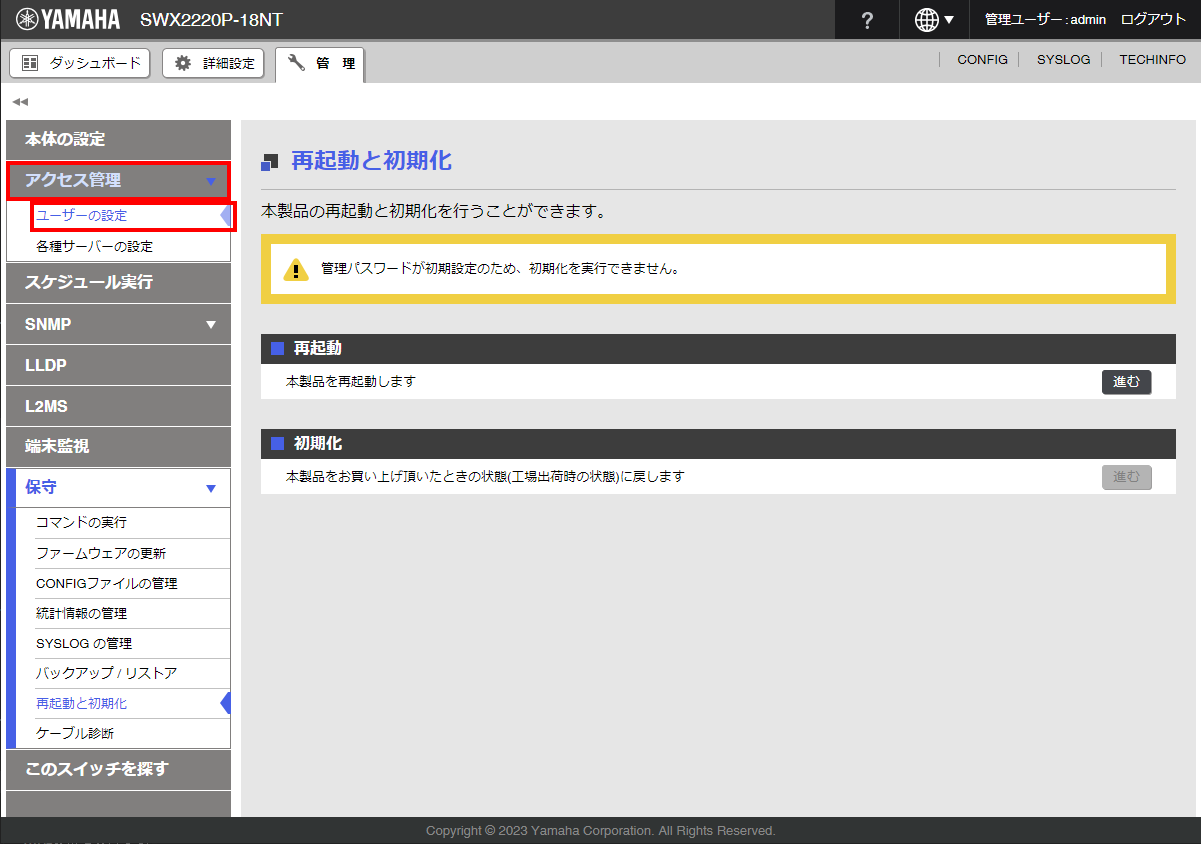Collapse the side menu with double-arrow icon
The height and width of the screenshot is (844, 1201).
point(20,102)
